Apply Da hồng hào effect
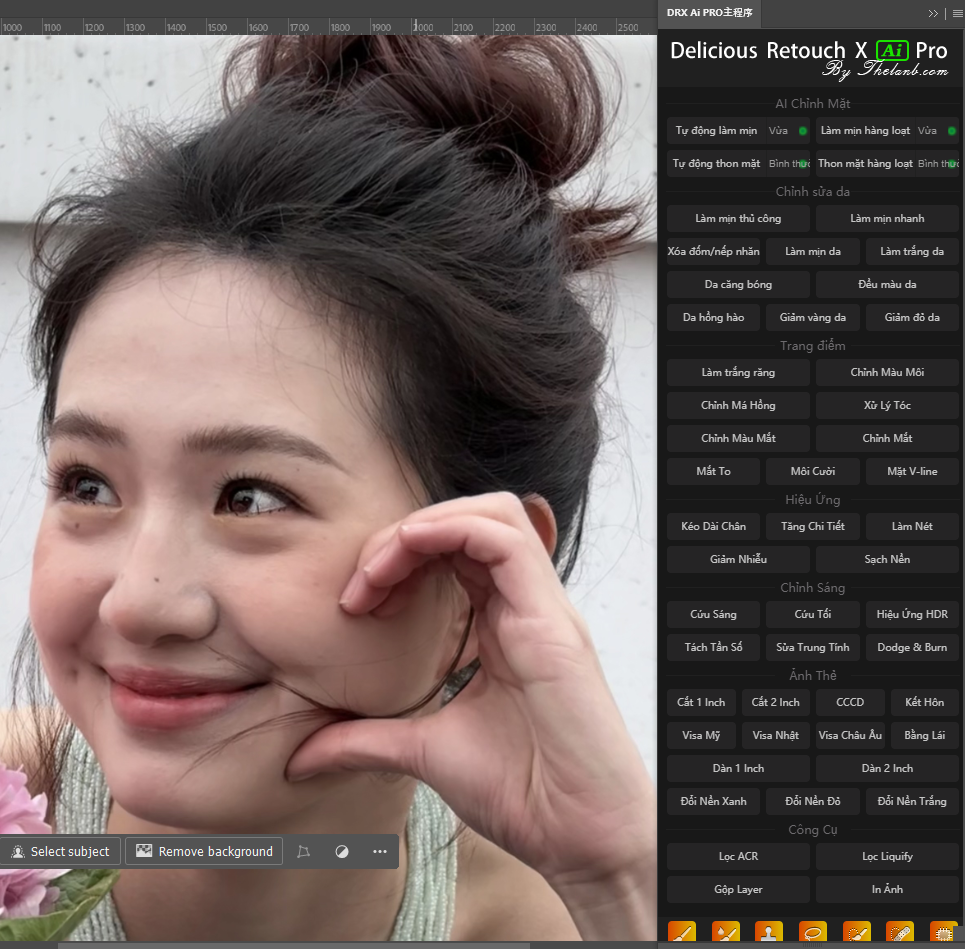Screen dimensions: 965x949 pos(713,318)
